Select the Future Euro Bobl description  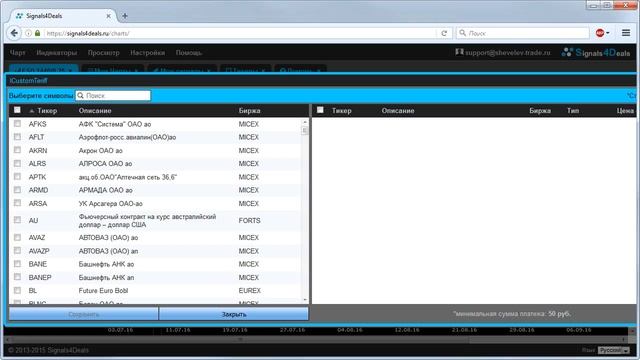point(103,291)
